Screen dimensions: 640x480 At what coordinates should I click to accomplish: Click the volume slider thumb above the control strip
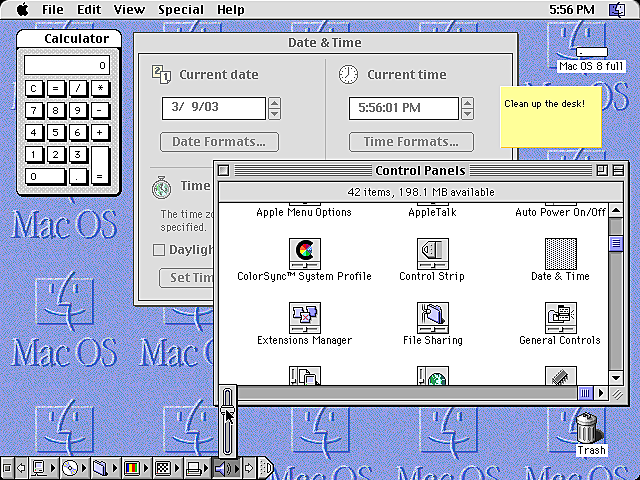tap(227, 409)
